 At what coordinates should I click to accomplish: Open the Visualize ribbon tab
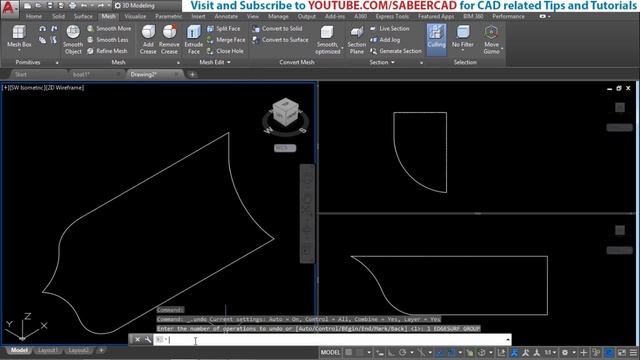coord(135,16)
